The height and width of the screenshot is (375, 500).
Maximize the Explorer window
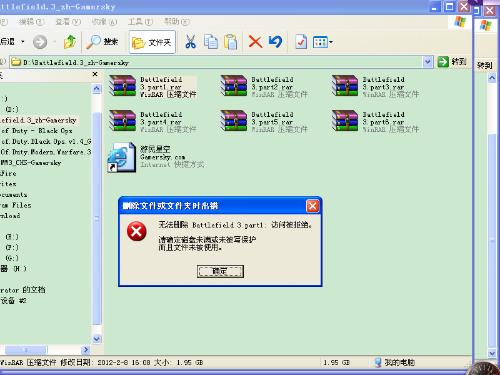[449, 7]
